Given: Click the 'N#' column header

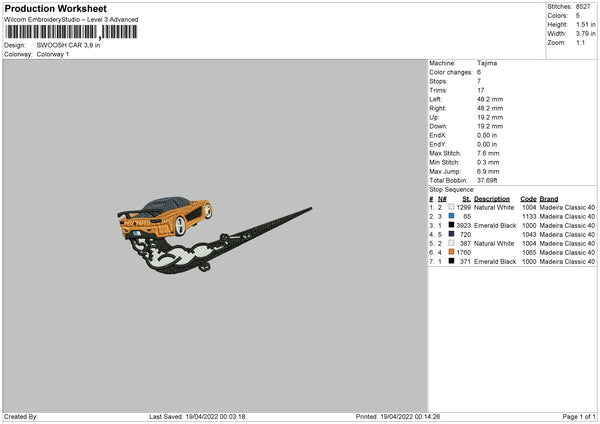Looking at the screenshot, I should click(442, 199).
